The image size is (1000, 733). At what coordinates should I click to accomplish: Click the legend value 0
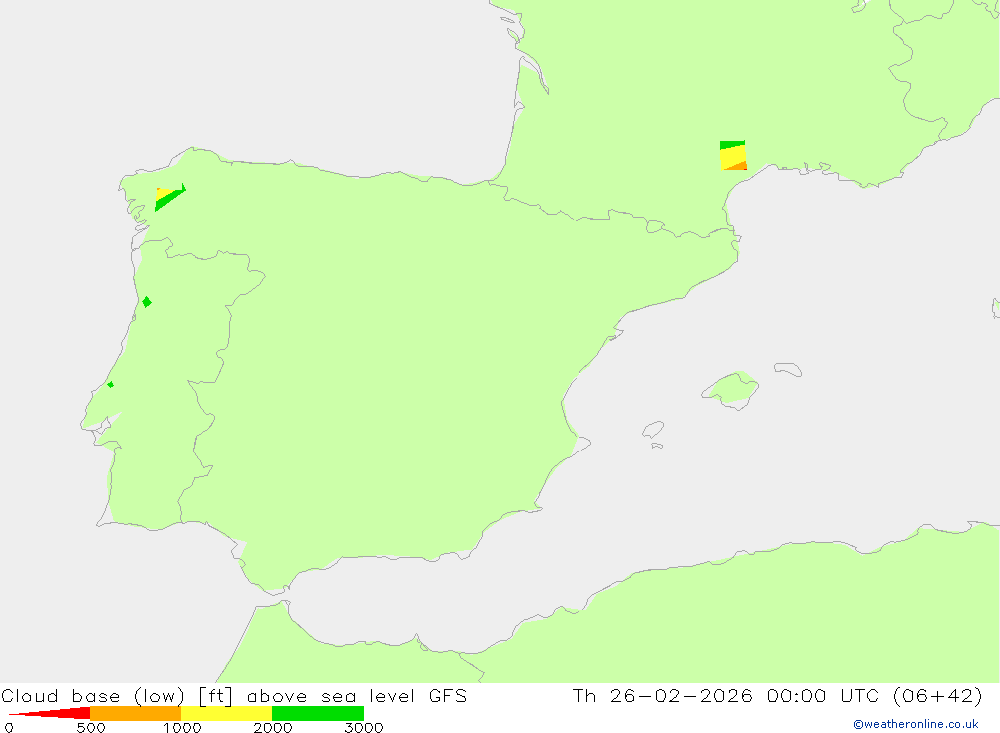point(9,727)
